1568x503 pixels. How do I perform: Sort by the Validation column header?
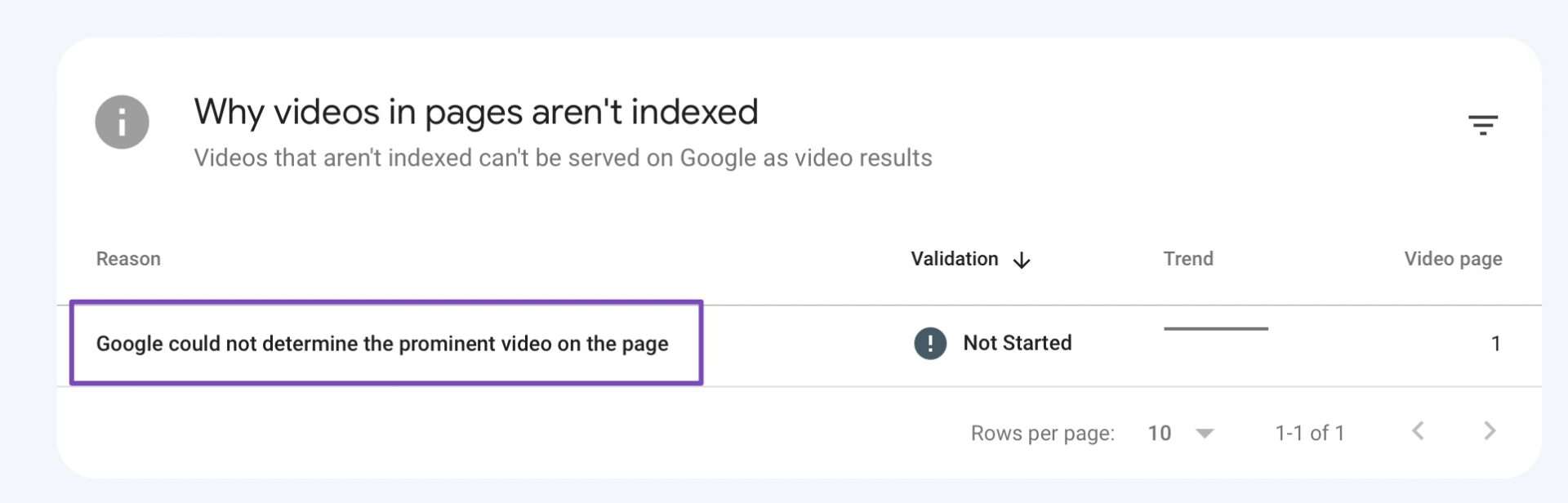point(954,259)
